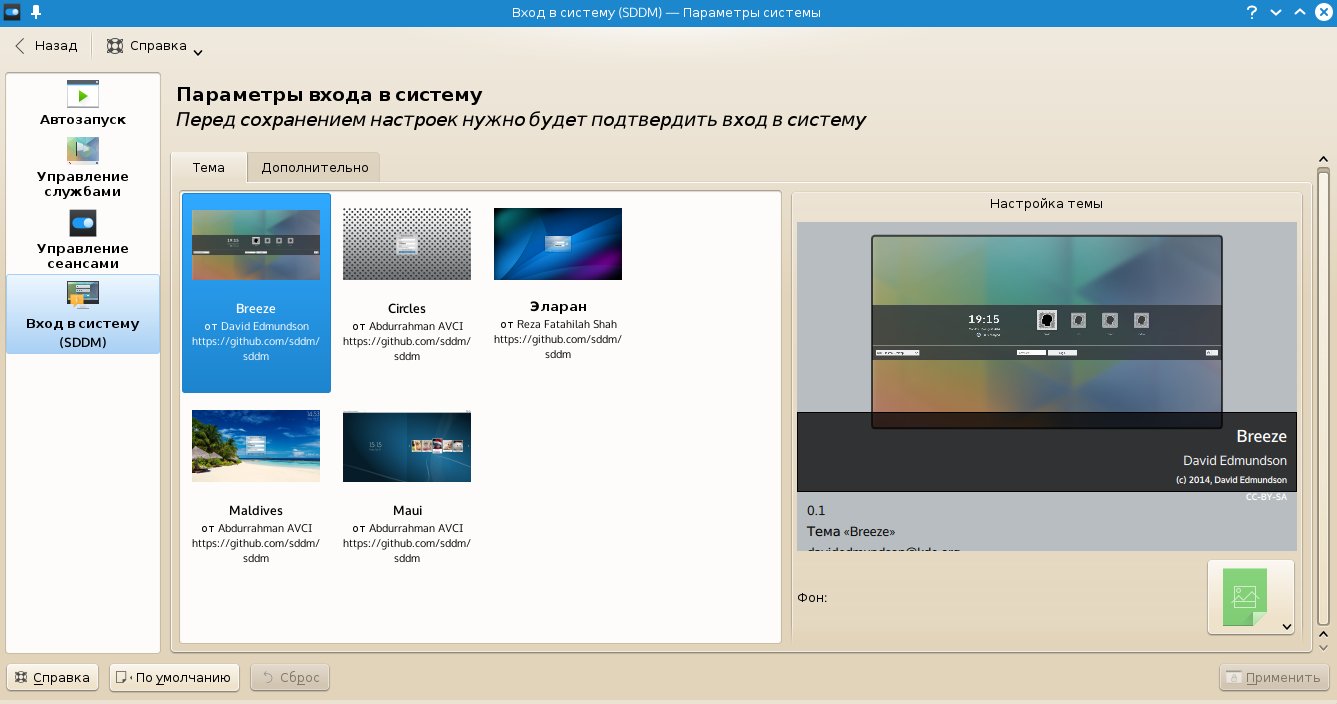Open the Справка toolbar menu
The height and width of the screenshot is (704, 1337).
click(155, 46)
